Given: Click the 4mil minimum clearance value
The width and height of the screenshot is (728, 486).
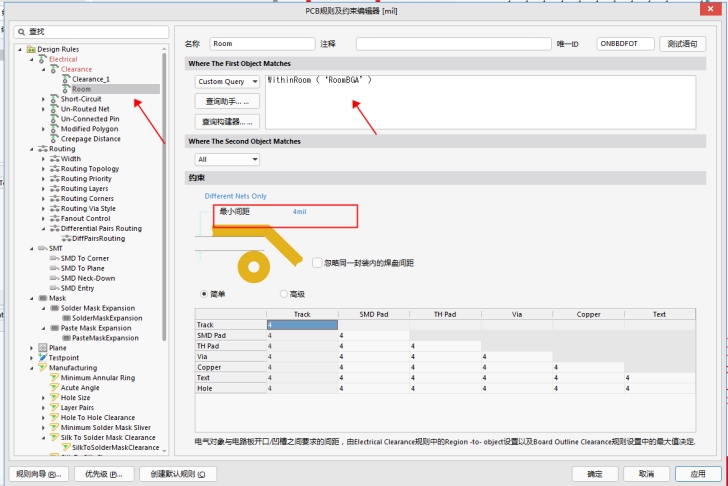Looking at the screenshot, I should point(299,212).
